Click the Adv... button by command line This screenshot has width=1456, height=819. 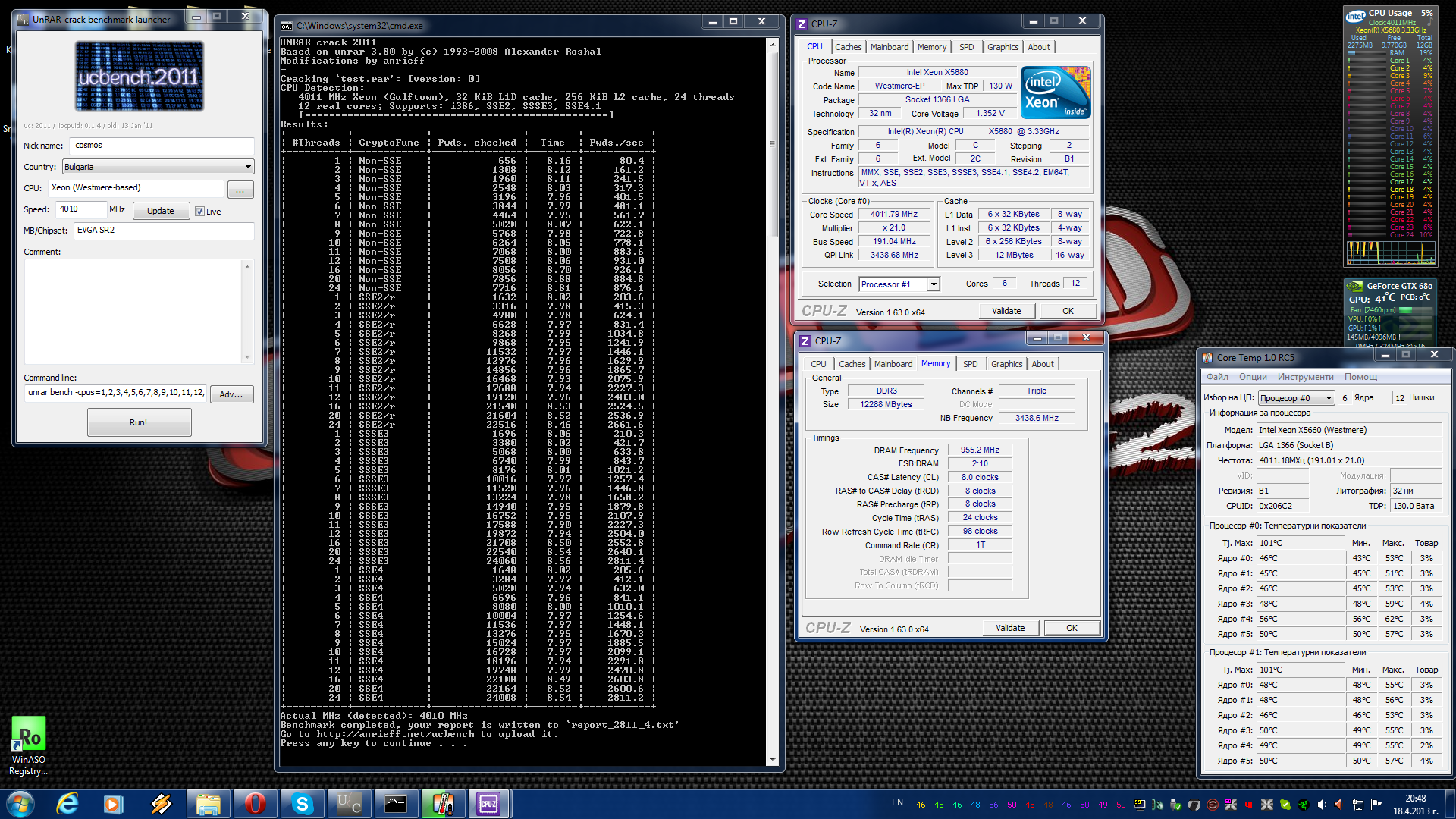(x=231, y=394)
